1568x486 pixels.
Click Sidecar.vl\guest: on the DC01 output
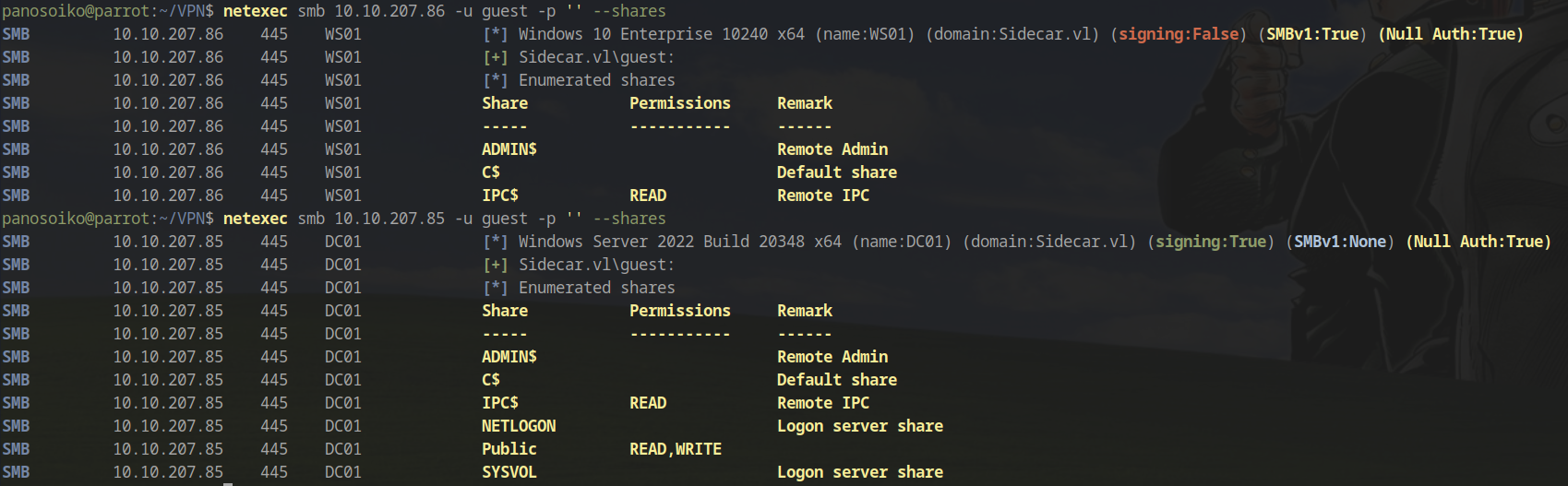(x=596, y=265)
